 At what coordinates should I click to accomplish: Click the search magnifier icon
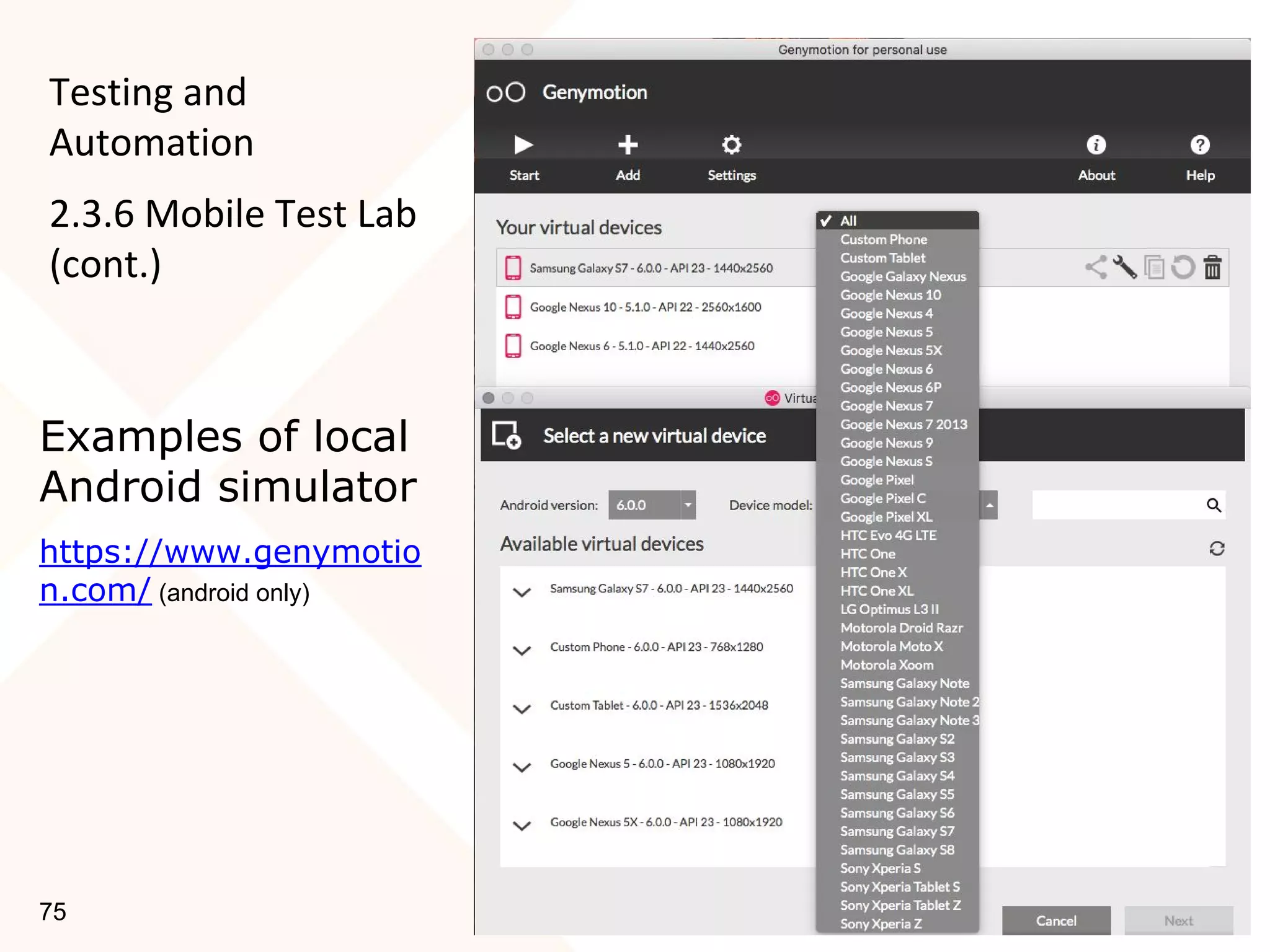(1214, 505)
